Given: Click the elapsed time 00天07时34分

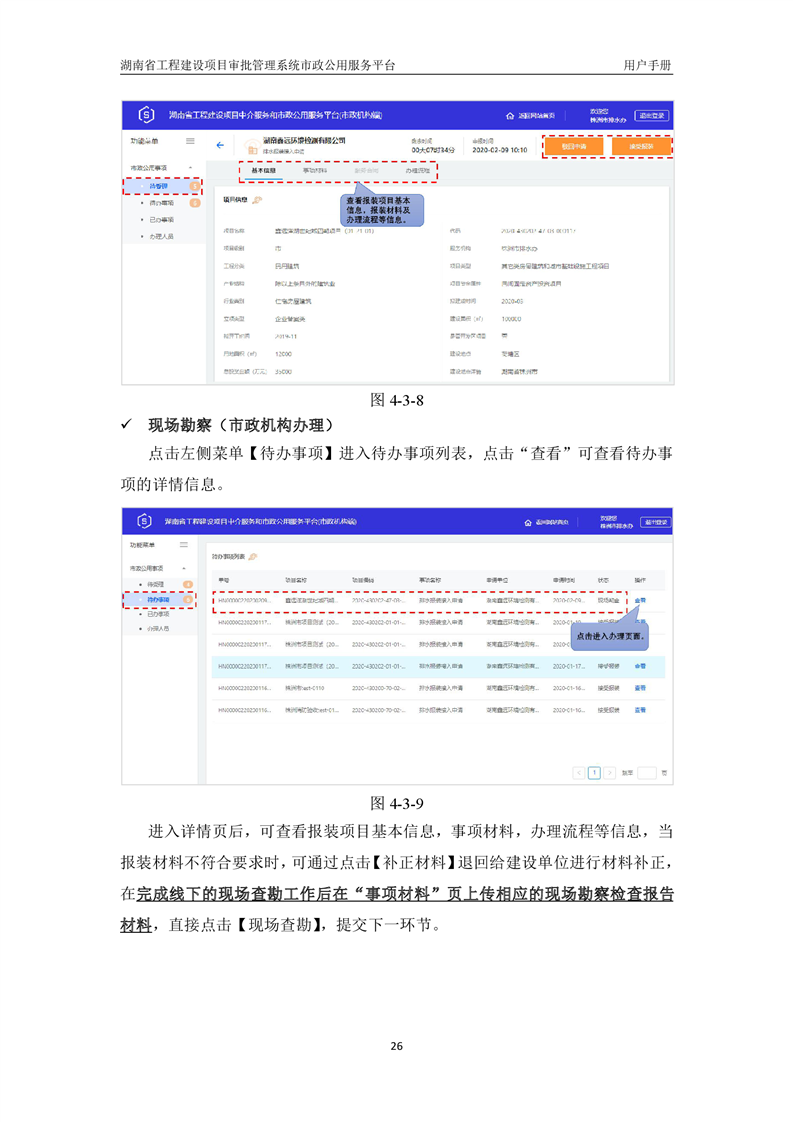Looking at the screenshot, I should point(433,150).
